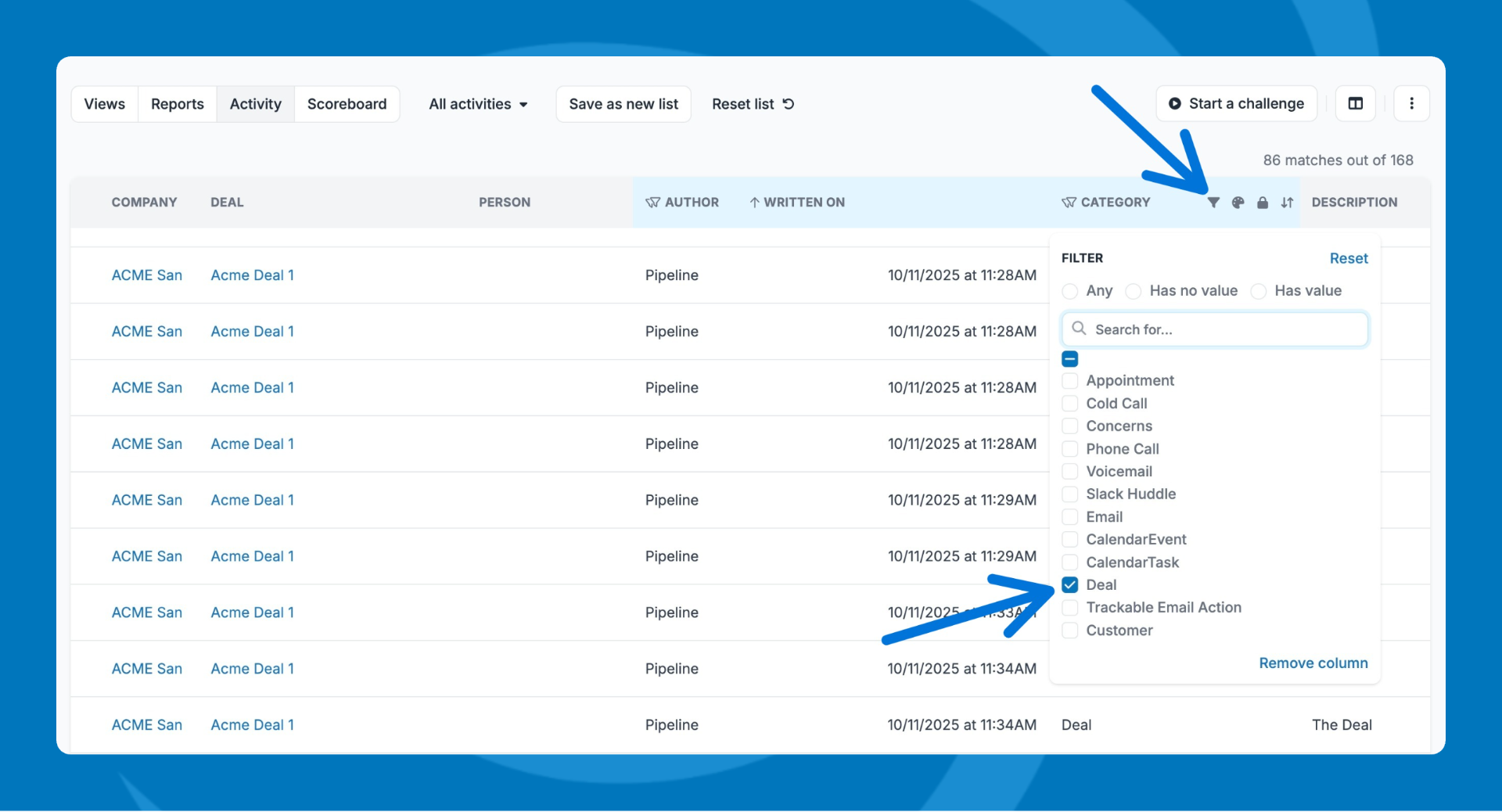Open the color palette icon in Category header

tap(1238, 203)
